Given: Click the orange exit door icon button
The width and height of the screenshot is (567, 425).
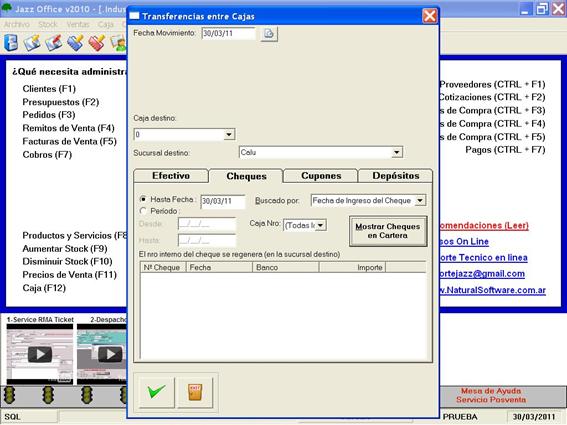Looking at the screenshot, I should [x=195, y=392].
